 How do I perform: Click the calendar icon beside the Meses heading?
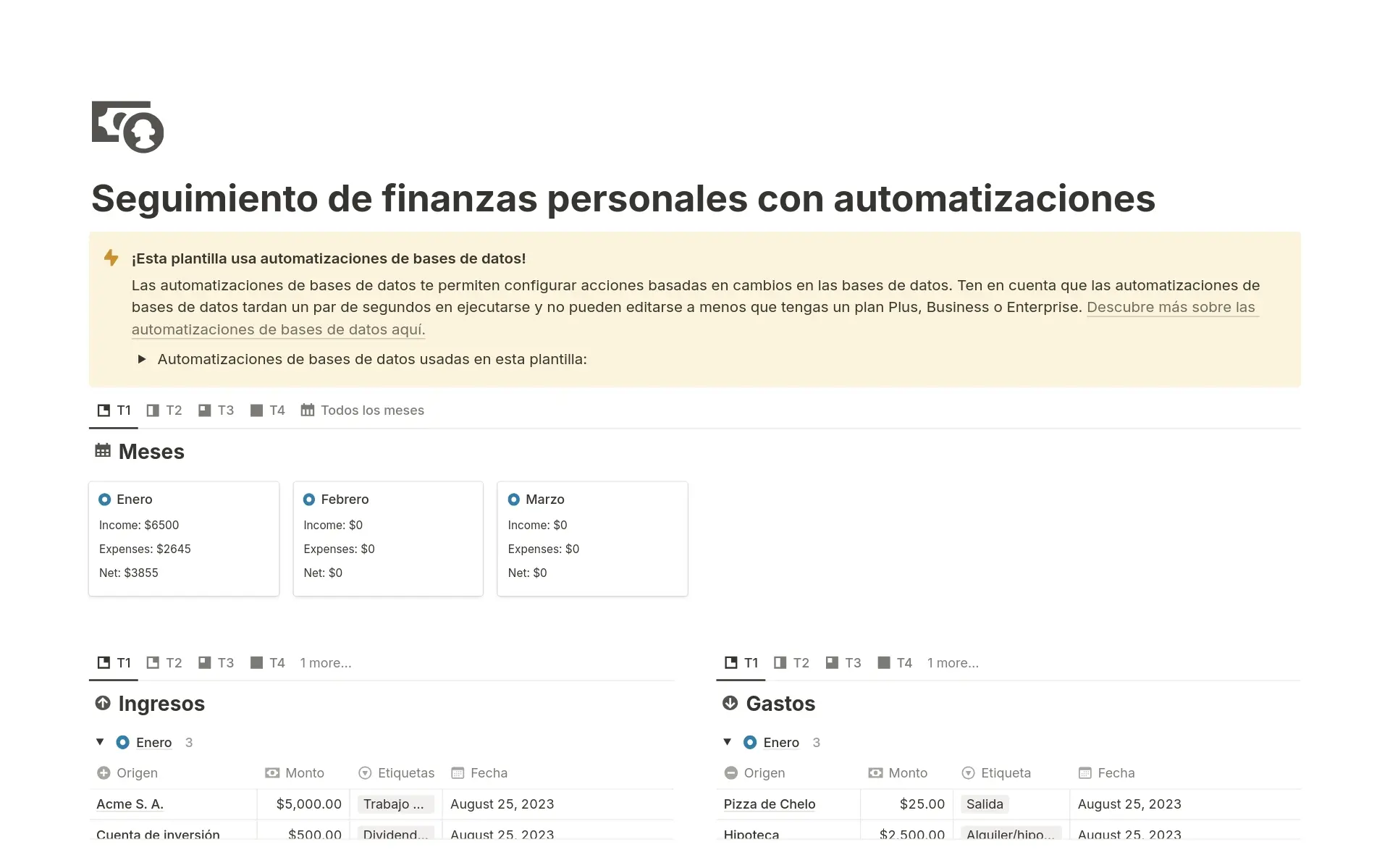click(102, 450)
